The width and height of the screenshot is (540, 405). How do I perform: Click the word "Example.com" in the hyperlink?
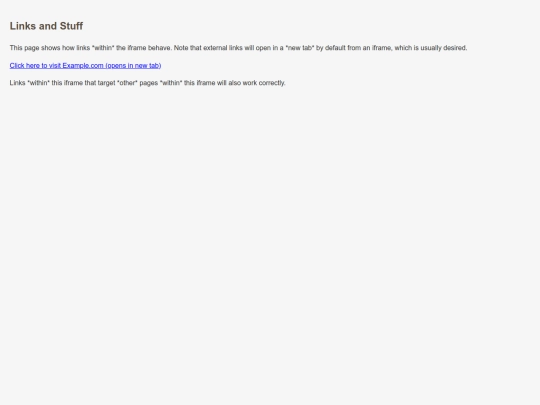click(83, 65)
